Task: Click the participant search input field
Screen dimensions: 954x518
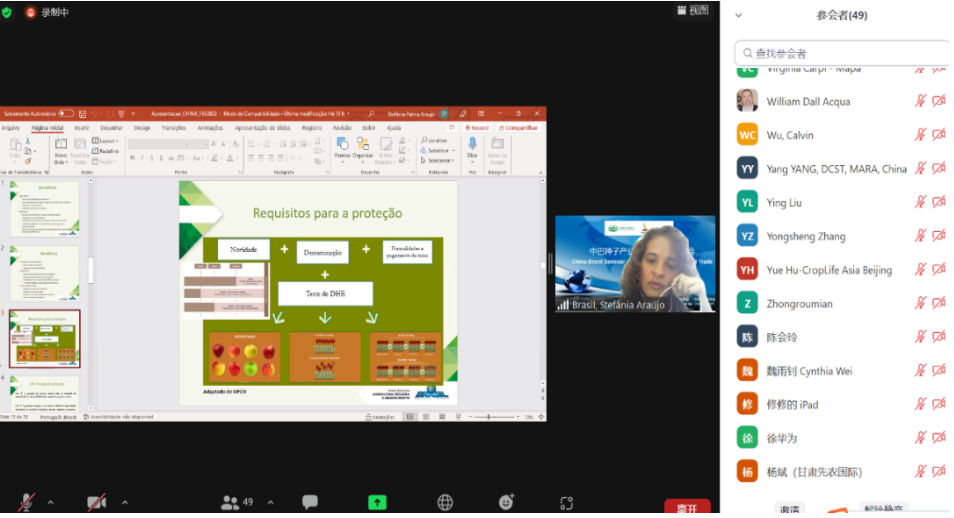Action: pos(838,53)
